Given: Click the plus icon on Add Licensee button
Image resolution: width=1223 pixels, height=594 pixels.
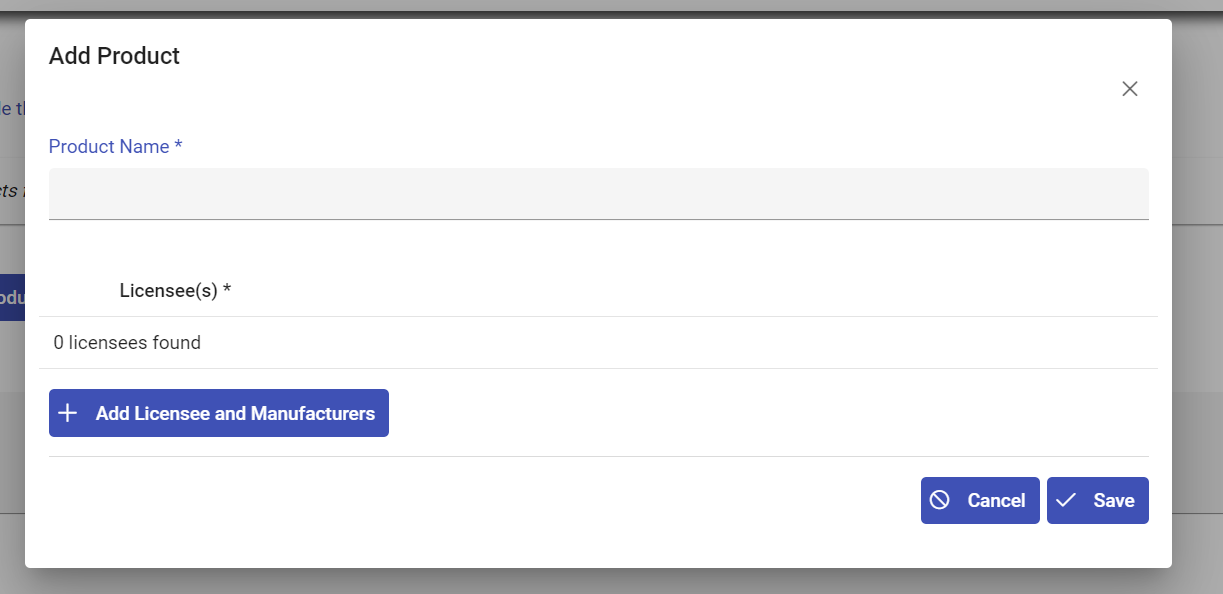Looking at the screenshot, I should point(68,413).
